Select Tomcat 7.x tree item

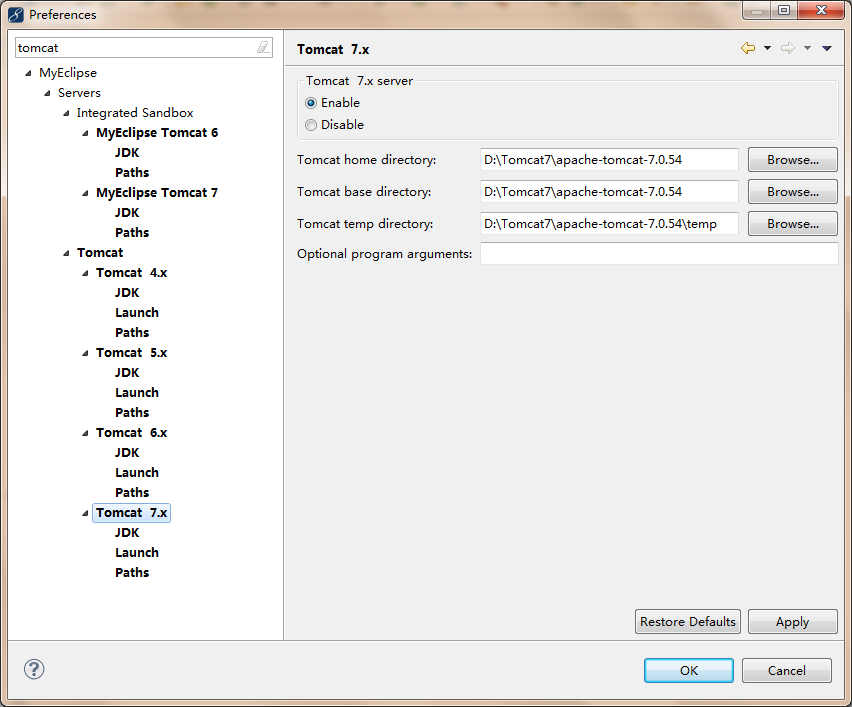pyautogui.click(x=131, y=512)
